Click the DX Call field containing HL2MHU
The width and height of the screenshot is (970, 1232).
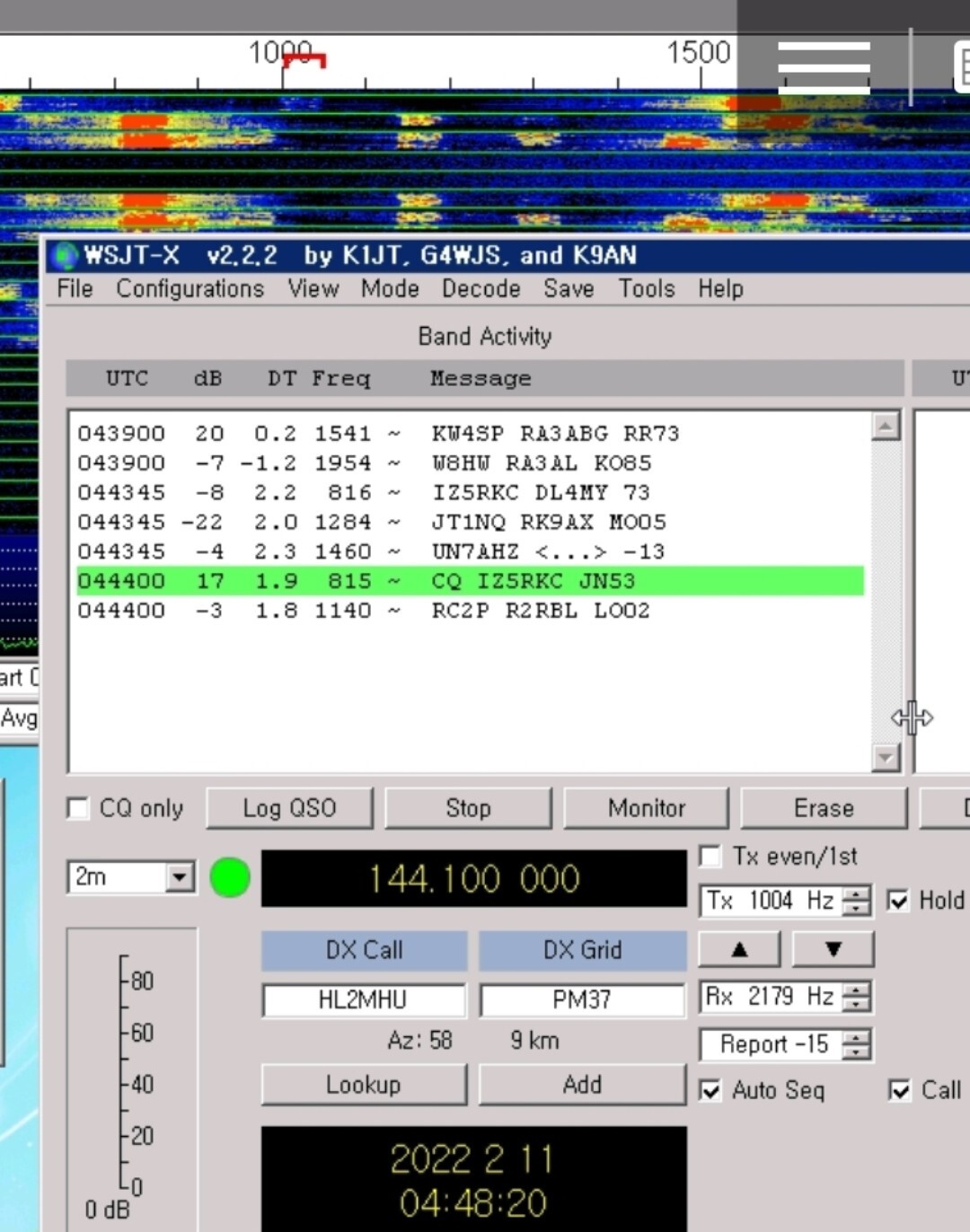coord(364,999)
